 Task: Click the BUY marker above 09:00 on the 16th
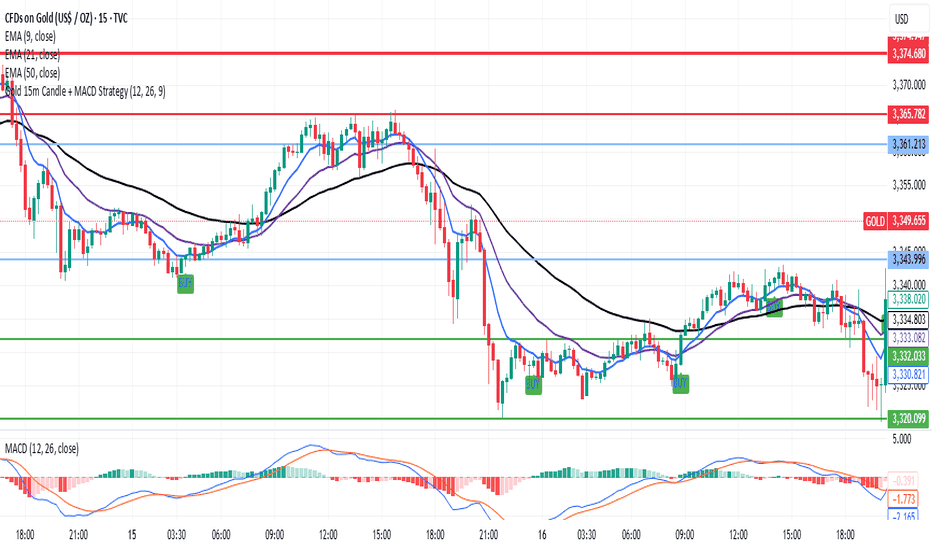tap(680, 384)
